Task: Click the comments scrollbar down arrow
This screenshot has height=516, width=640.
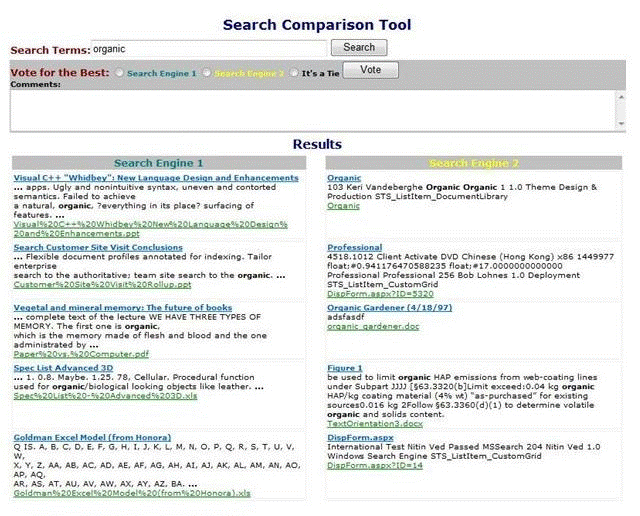Action: pos(621,124)
